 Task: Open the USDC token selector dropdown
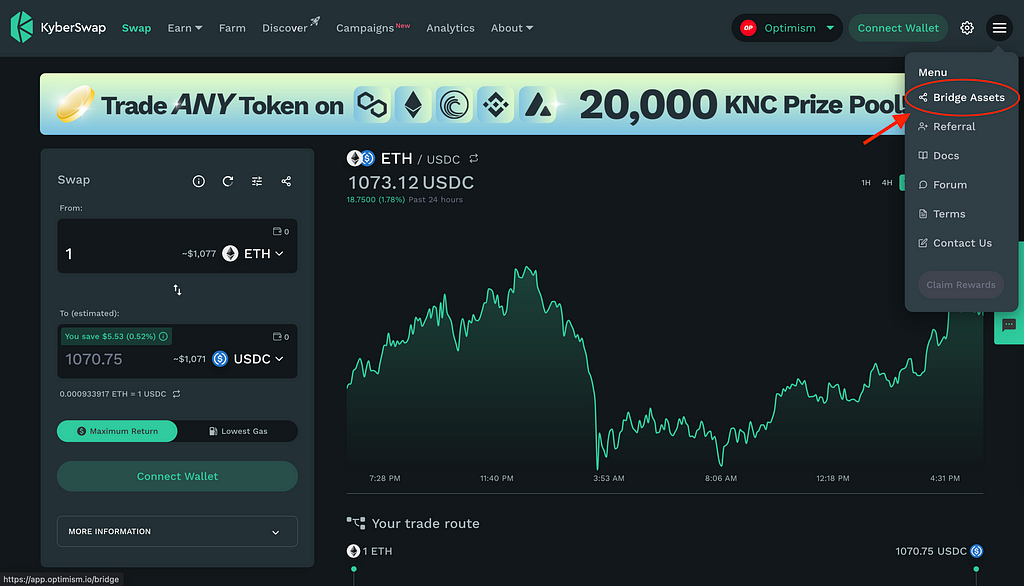(248, 359)
